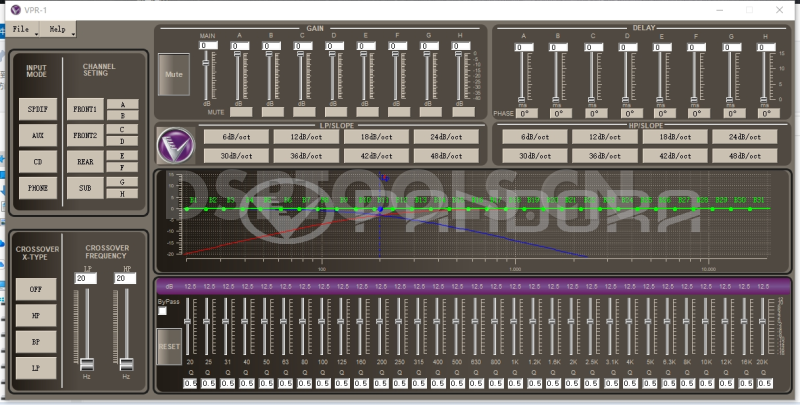Screen dimensions: 800x405
Task: Select SPDIF input mode
Action: (x=37, y=108)
